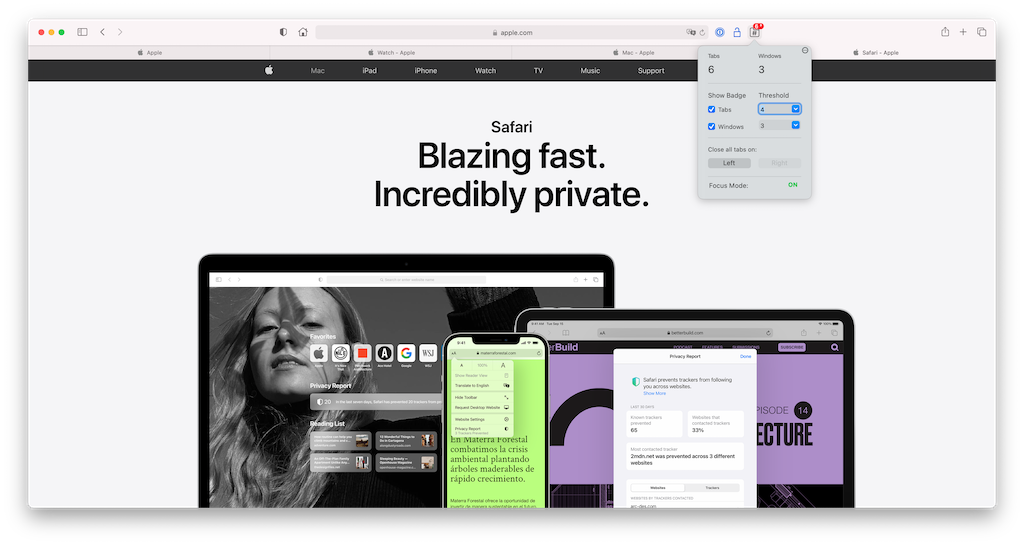The height and width of the screenshot is (545, 1024).
Task: Show the tab overview icon
Action: coord(981,32)
